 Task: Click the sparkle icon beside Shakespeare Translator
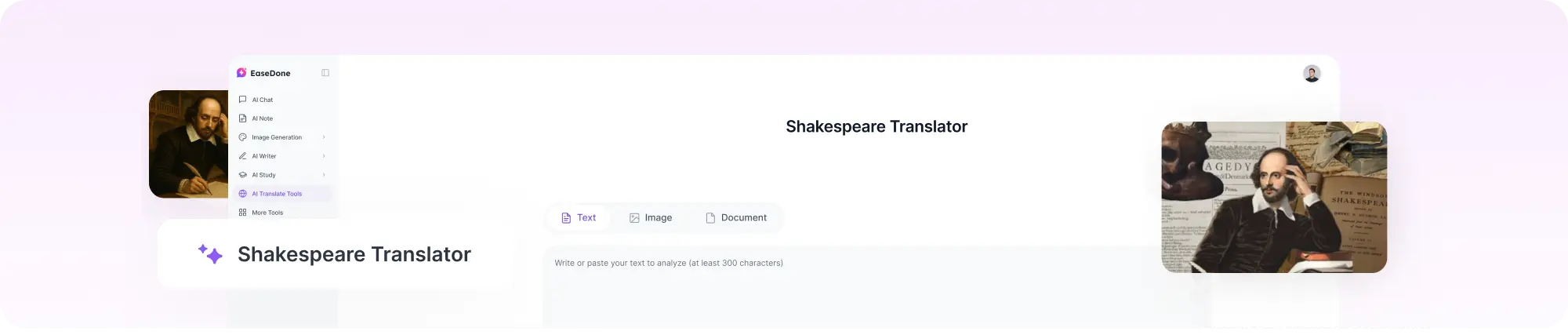tap(210, 253)
